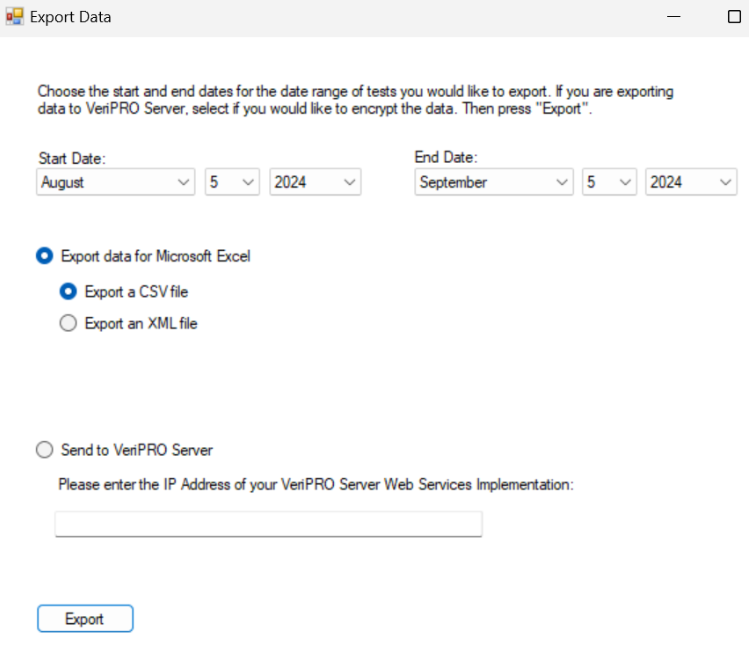
Task: Enable the Send to VeriPRO Server option
Action: [45, 450]
